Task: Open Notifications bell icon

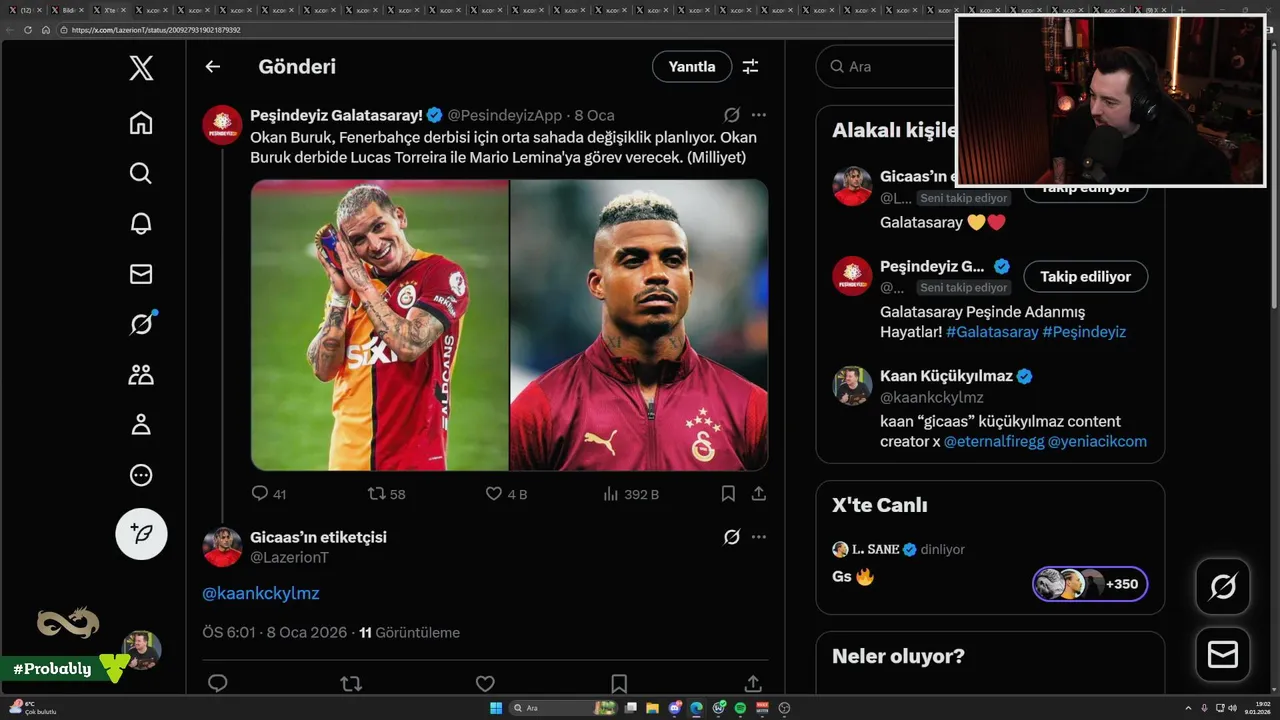Action: pyautogui.click(x=141, y=223)
